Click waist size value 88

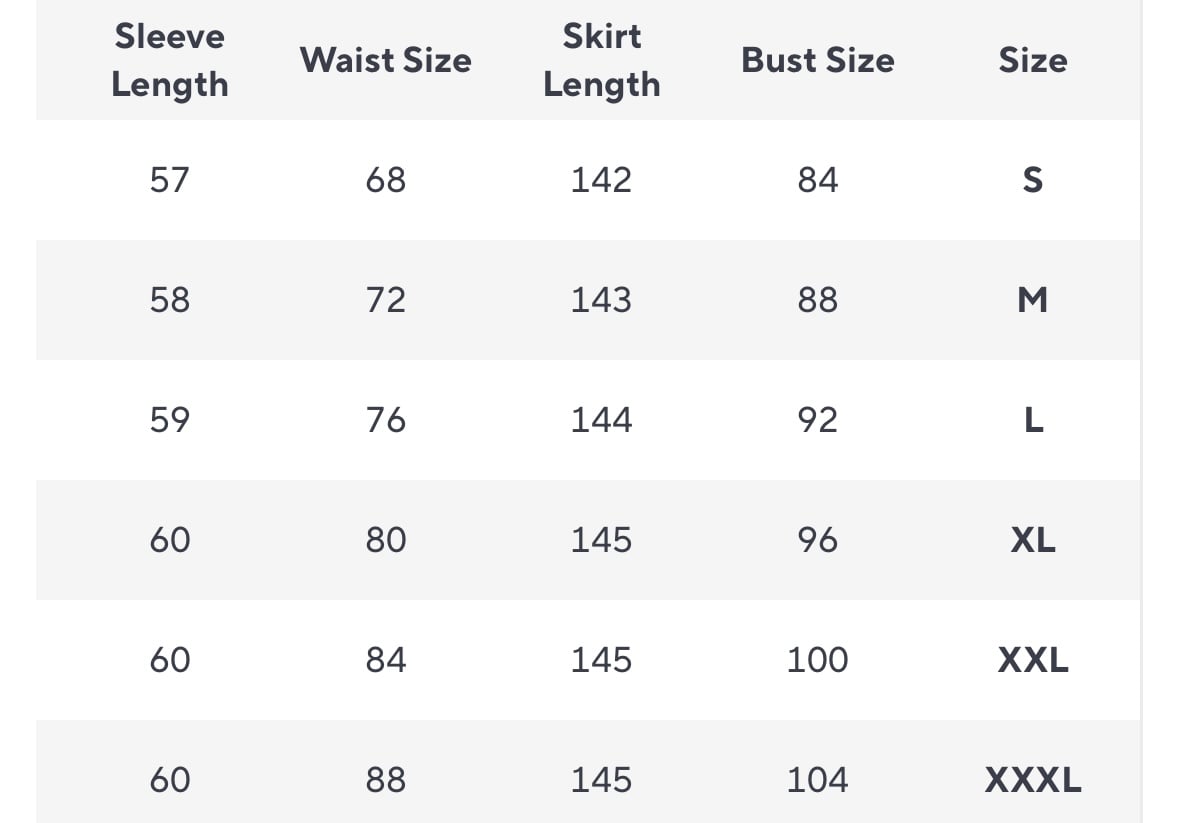pos(385,780)
